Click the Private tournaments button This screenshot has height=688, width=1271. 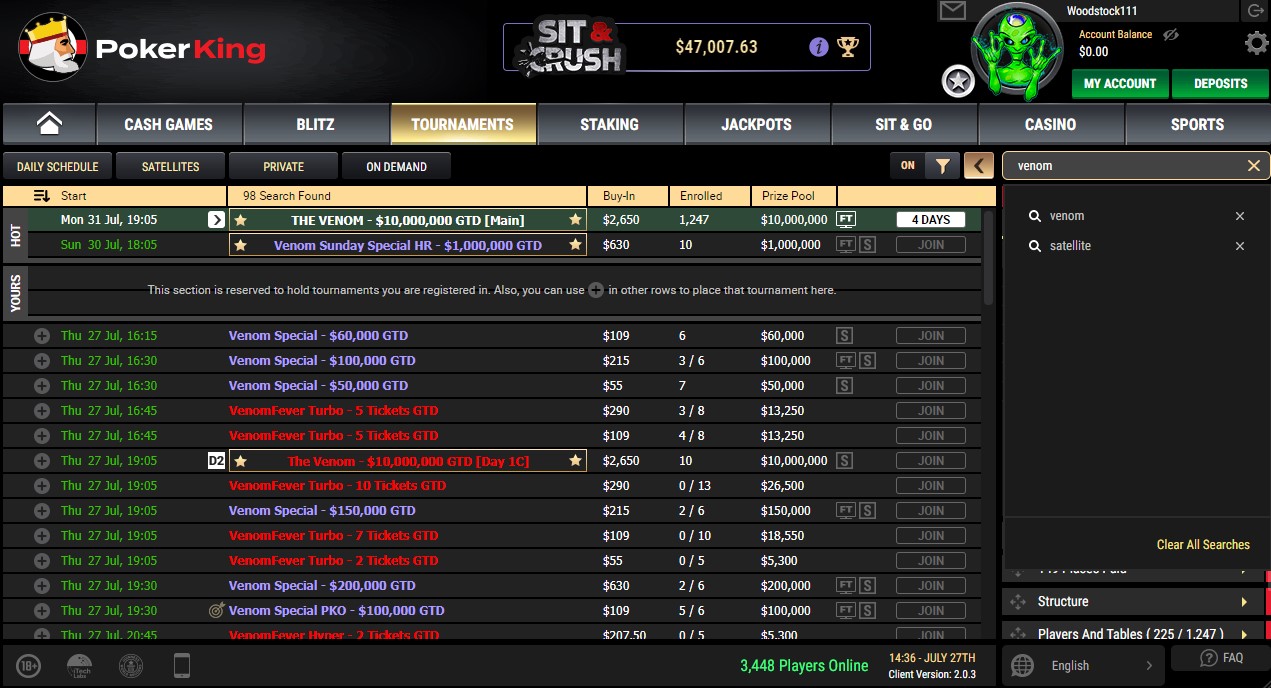(284, 166)
